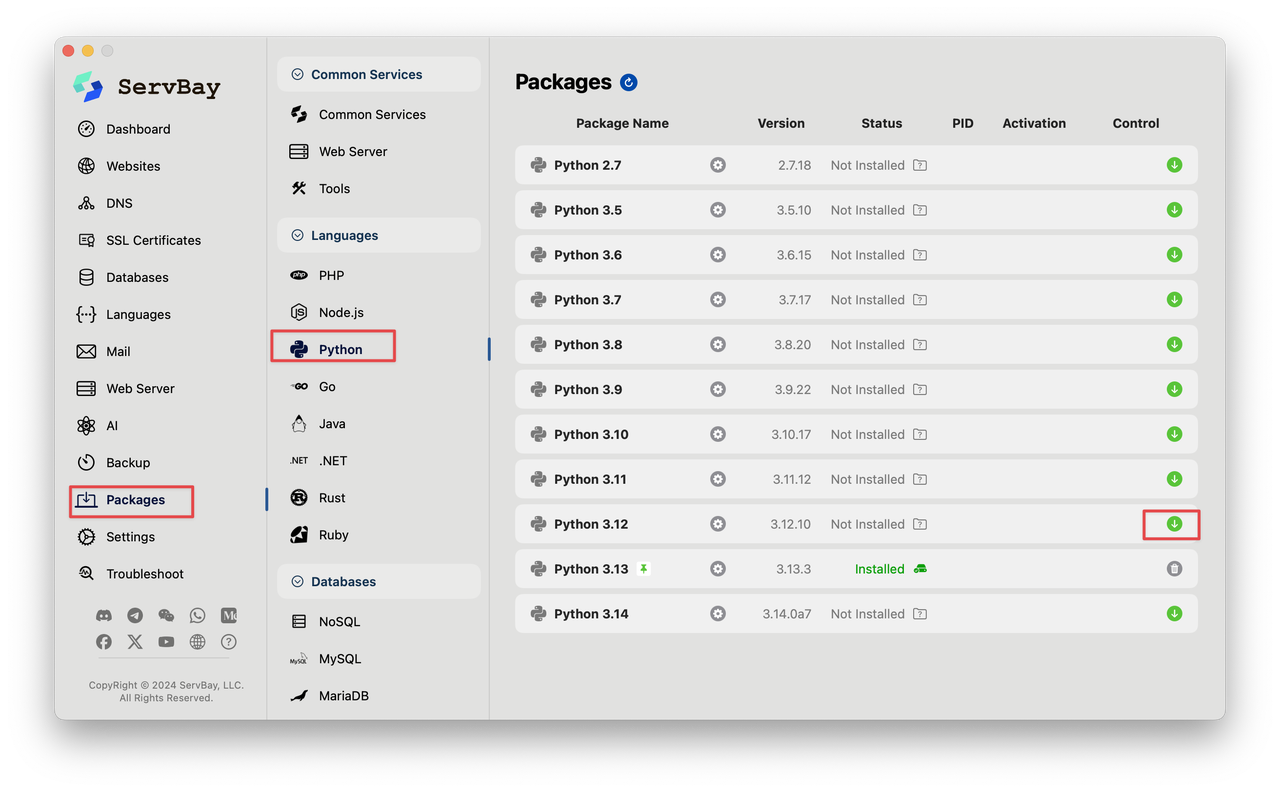Click gear icon for Python 3.14
Screen dimensions: 1280x792
coord(718,614)
